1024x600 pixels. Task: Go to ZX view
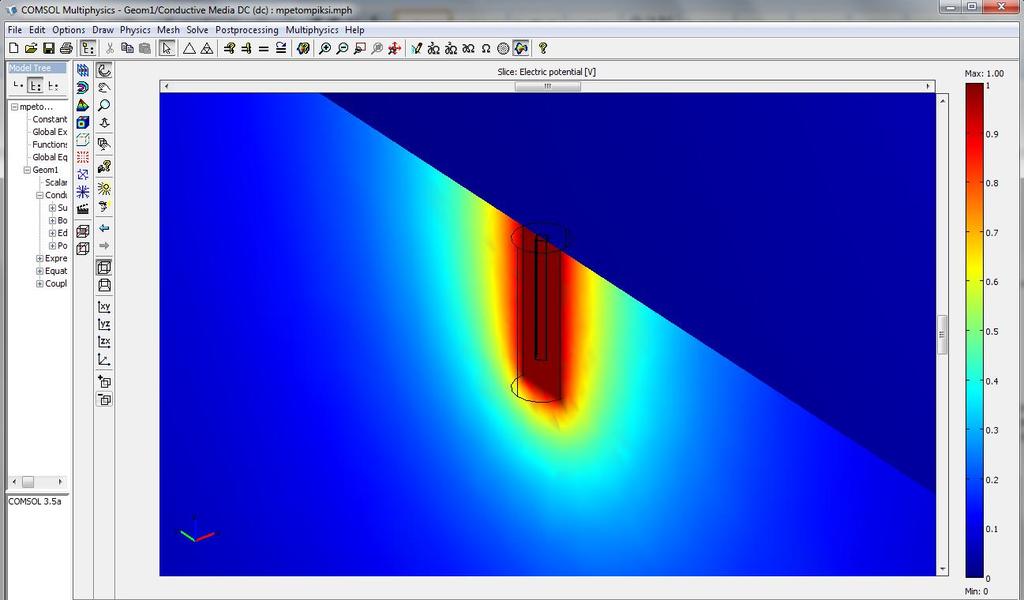(104, 342)
